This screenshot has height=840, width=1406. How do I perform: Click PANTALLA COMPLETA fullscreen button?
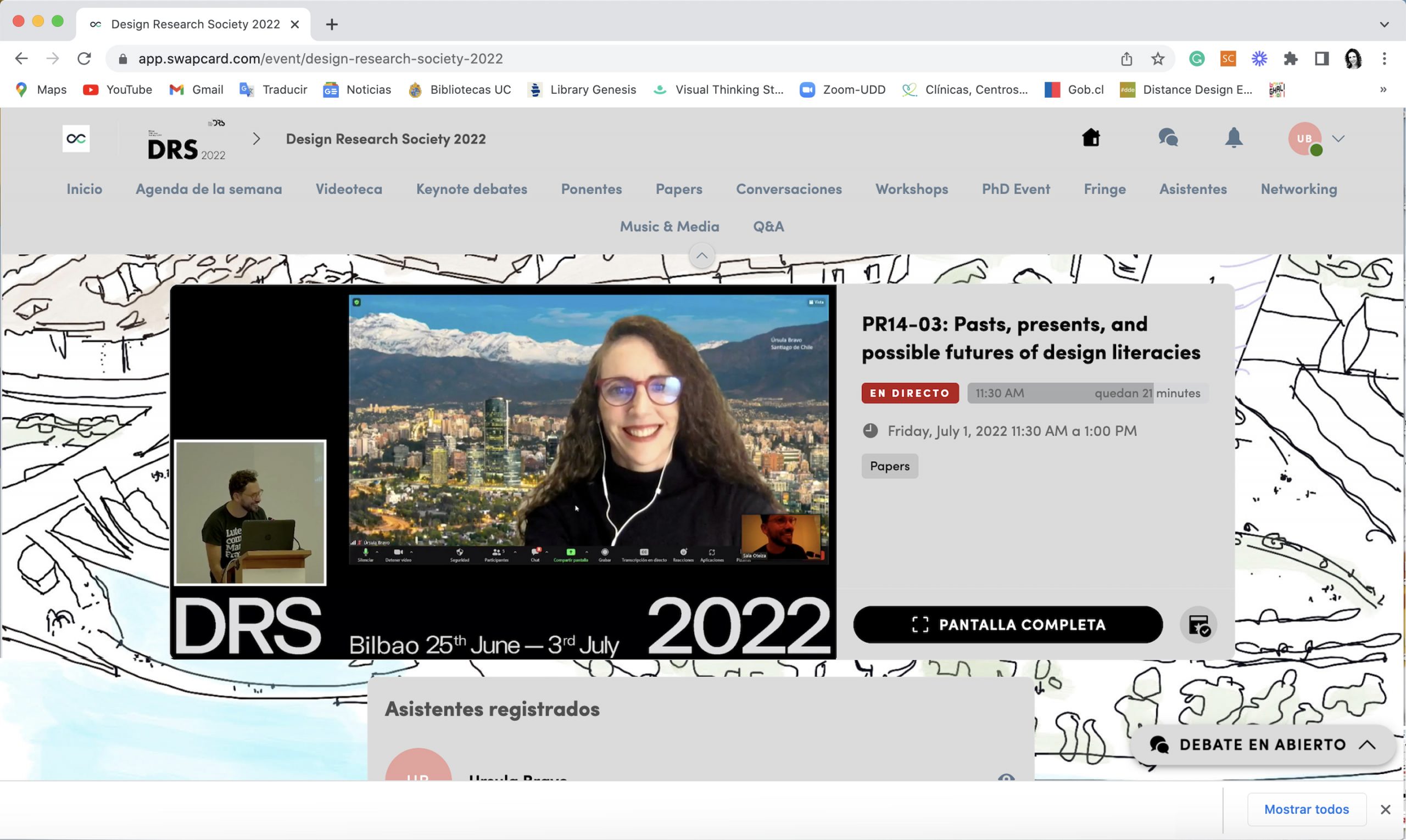(1008, 624)
